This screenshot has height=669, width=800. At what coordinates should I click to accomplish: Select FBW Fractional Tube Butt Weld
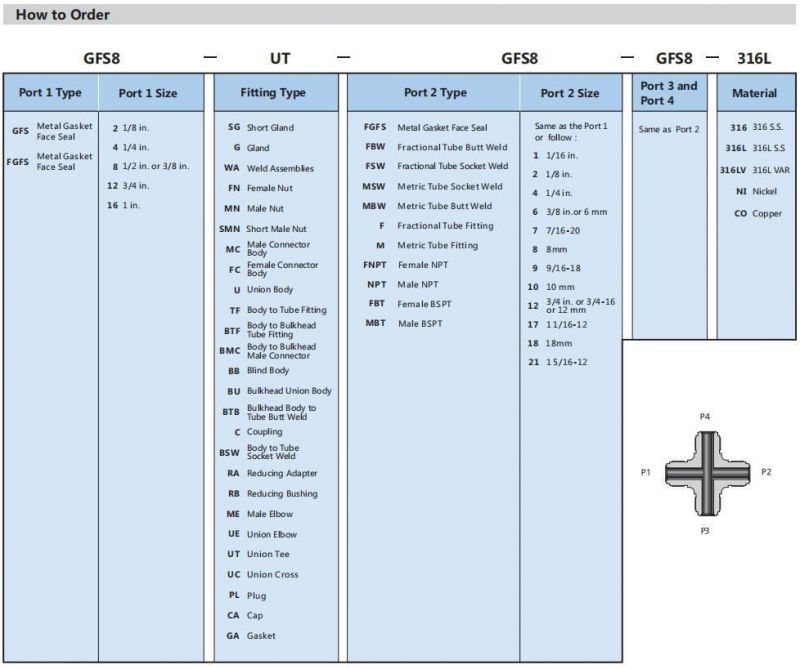click(436, 147)
